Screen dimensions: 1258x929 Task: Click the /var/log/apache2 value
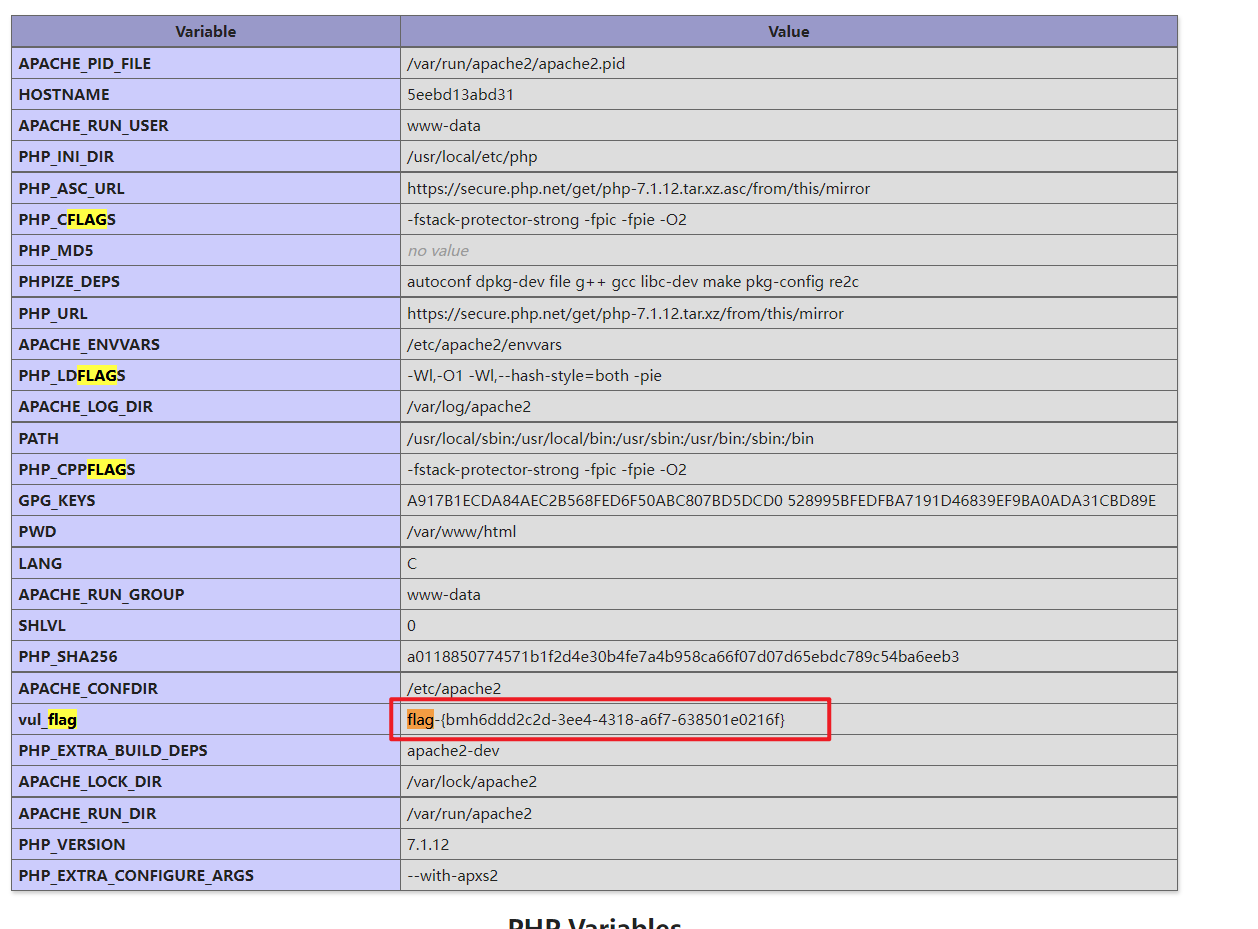click(469, 406)
